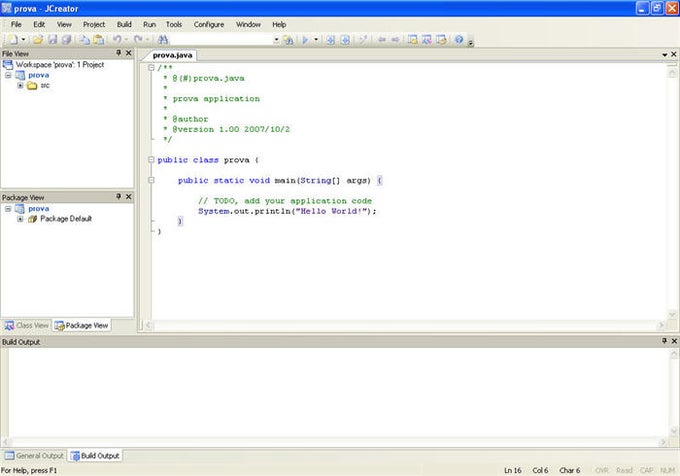Pin the File View panel
This screenshot has height=476, width=680.
tap(118, 53)
